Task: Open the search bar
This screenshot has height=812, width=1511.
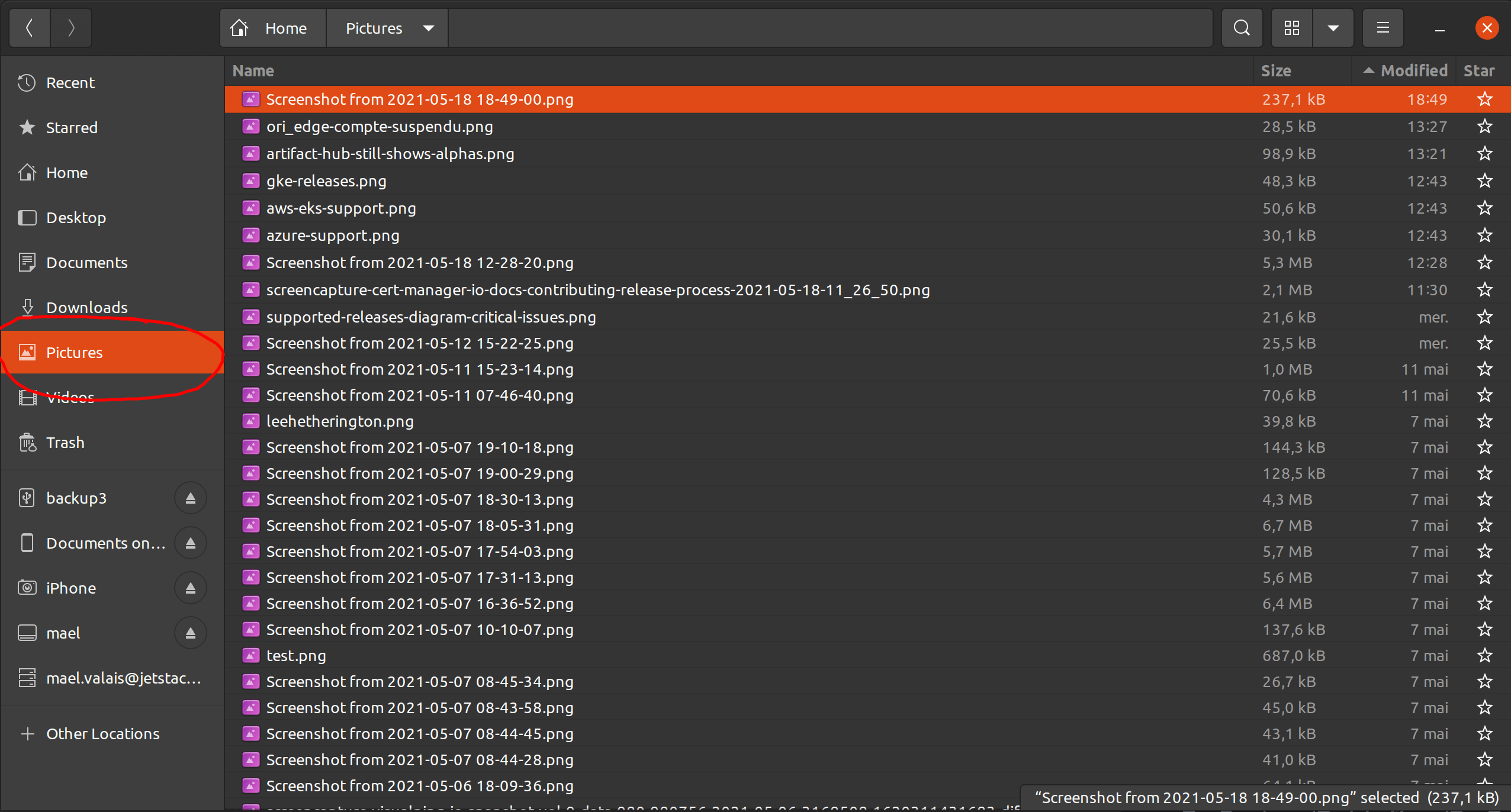Action: tap(1242, 28)
